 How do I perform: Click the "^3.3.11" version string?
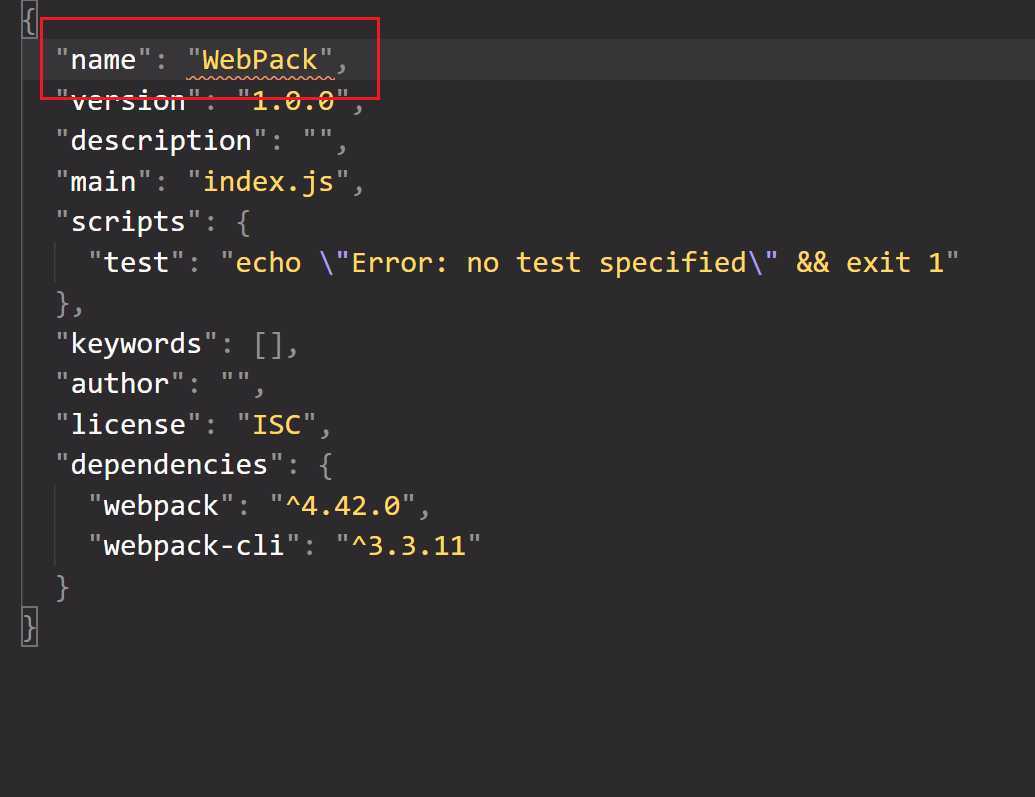(408, 546)
